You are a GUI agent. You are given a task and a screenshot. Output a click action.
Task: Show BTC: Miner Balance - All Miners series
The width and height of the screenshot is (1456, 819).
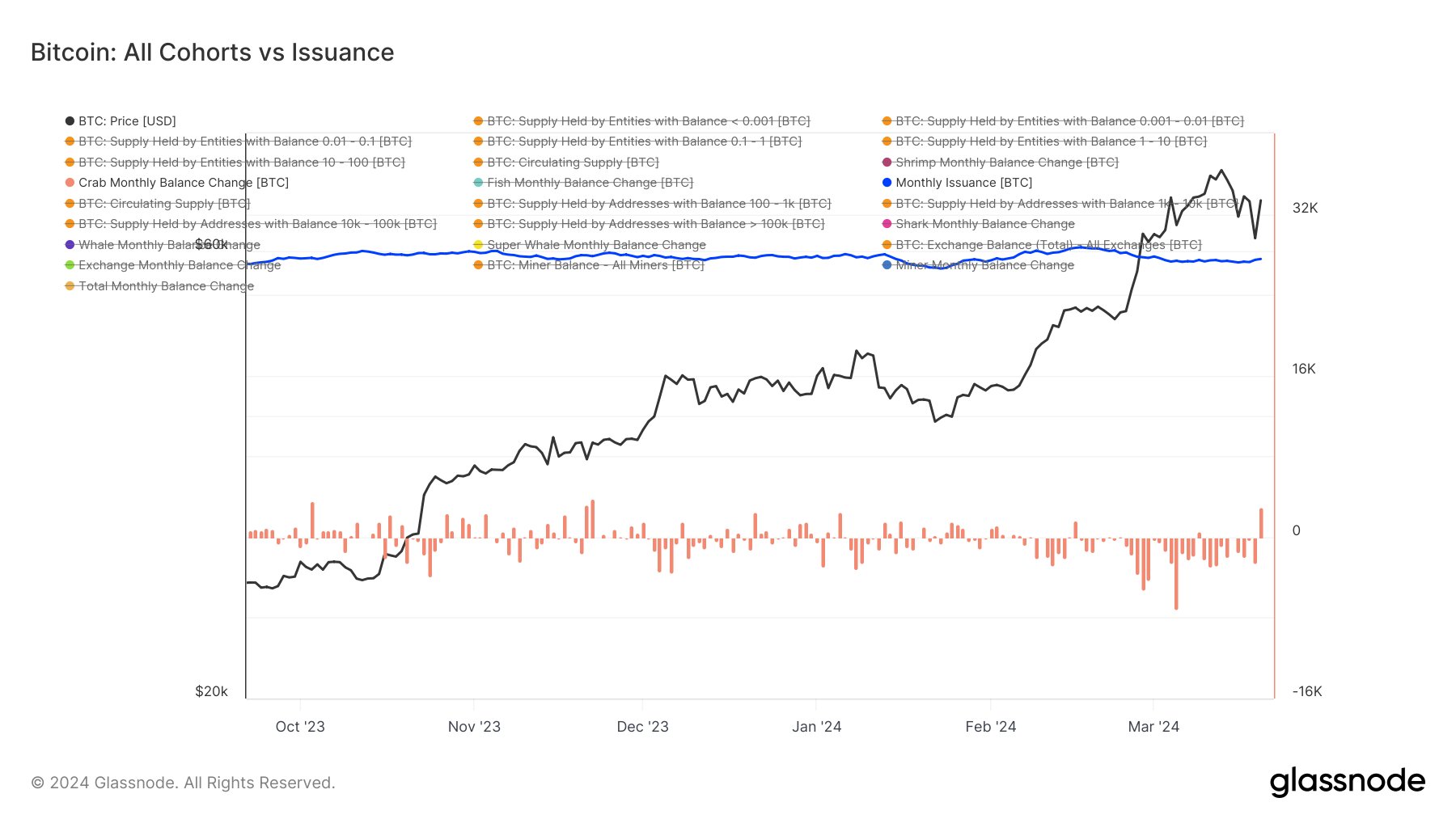(595, 265)
